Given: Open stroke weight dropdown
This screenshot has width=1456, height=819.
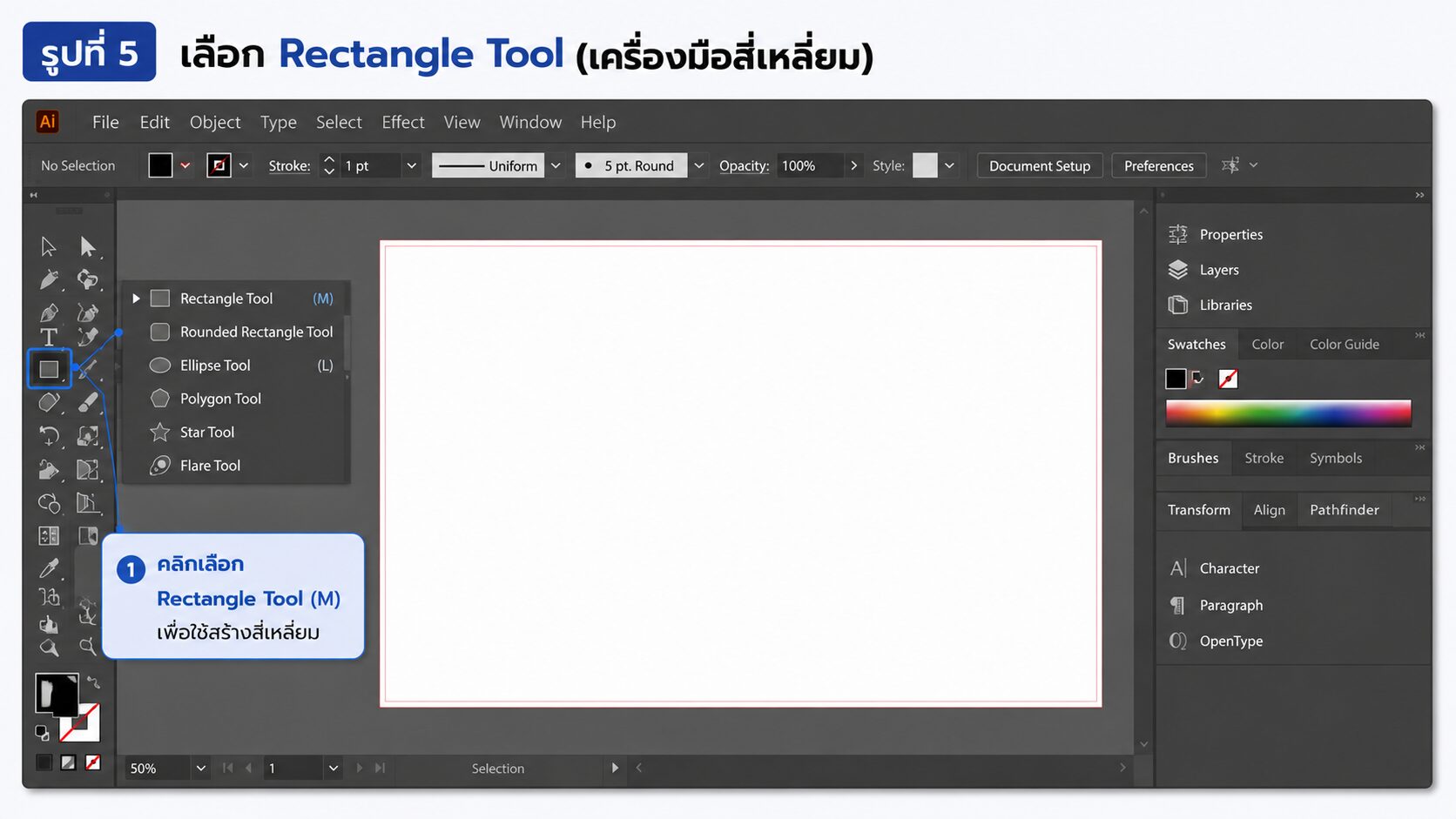Looking at the screenshot, I should (412, 165).
